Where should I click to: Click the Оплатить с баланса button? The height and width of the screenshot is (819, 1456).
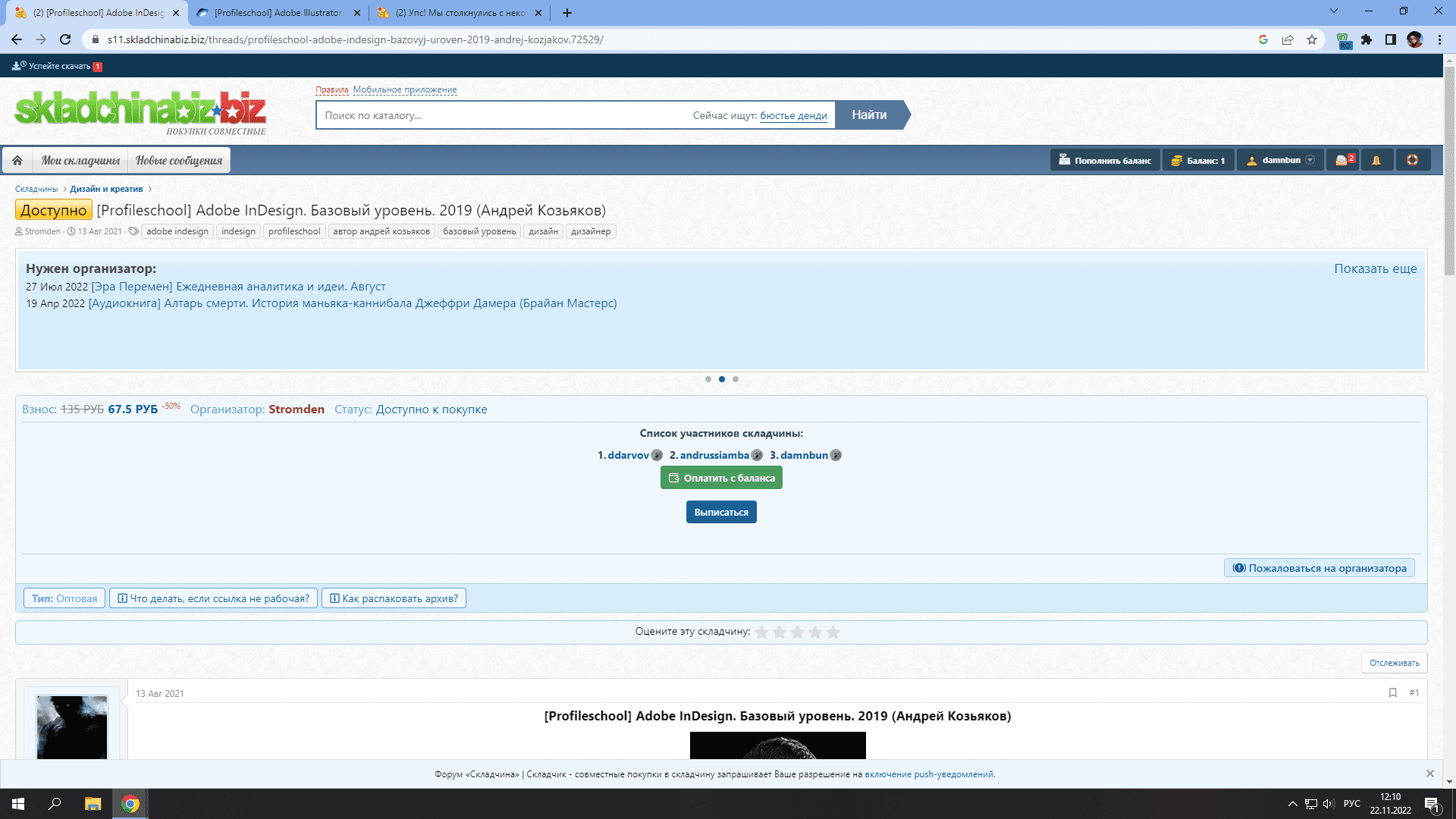point(721,478)
